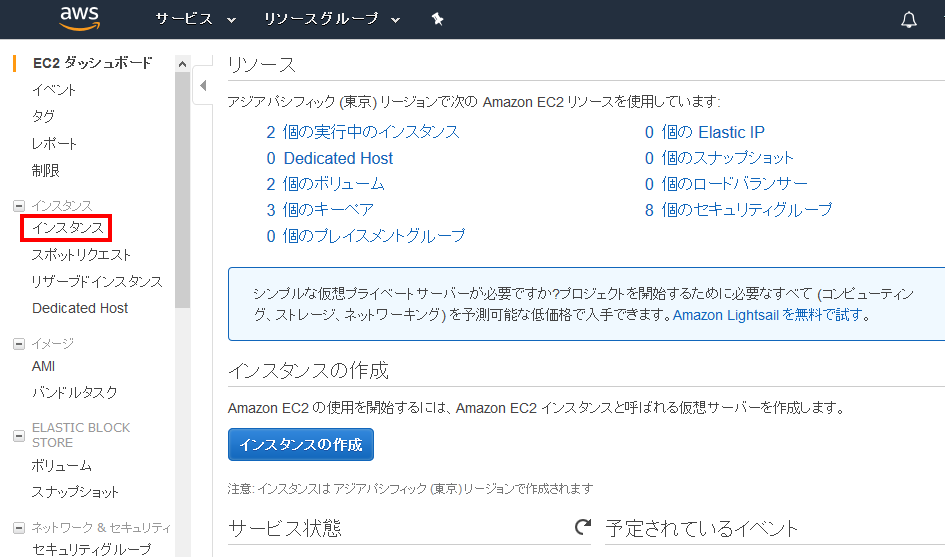The width and height of the screenshot is (945, 557).
Task: Open the サービス dropdown menu
Action: tap(195, 19)
